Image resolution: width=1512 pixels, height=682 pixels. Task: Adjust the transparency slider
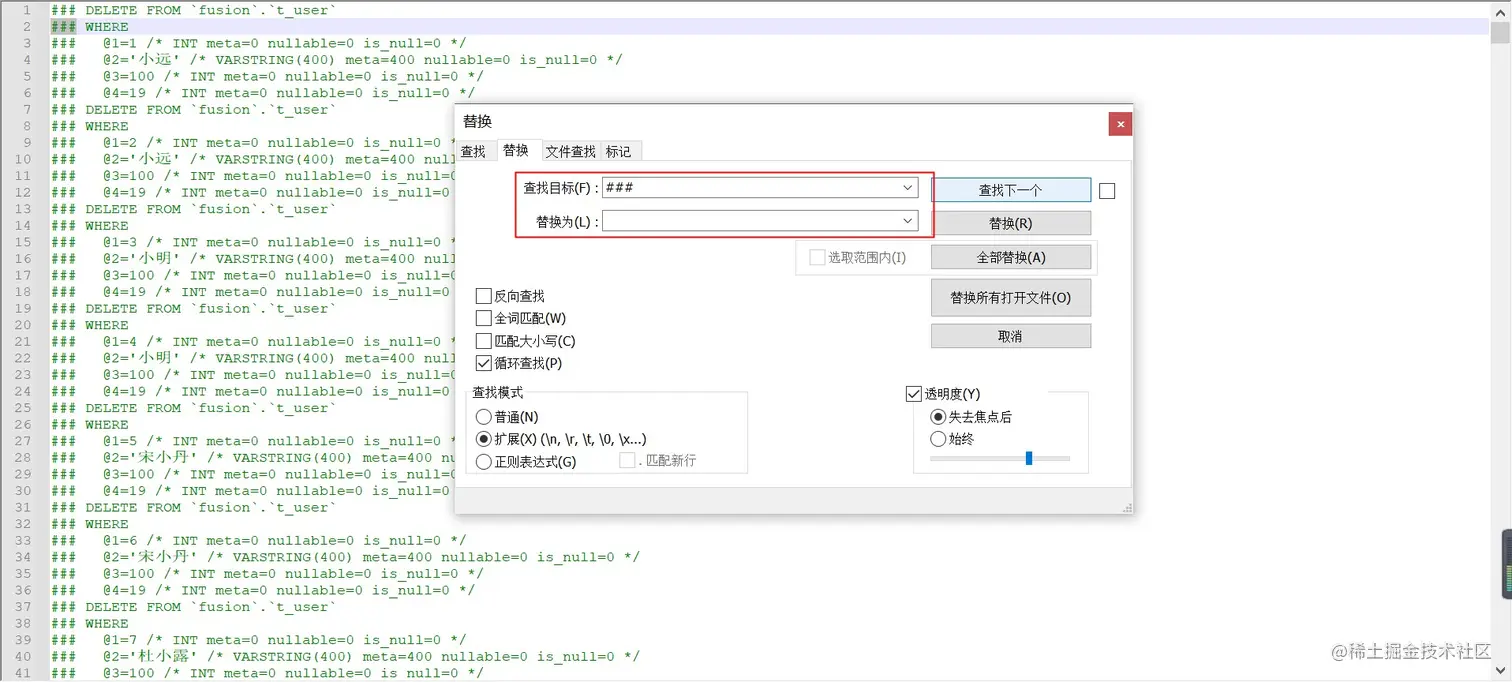coord(1028,458)
